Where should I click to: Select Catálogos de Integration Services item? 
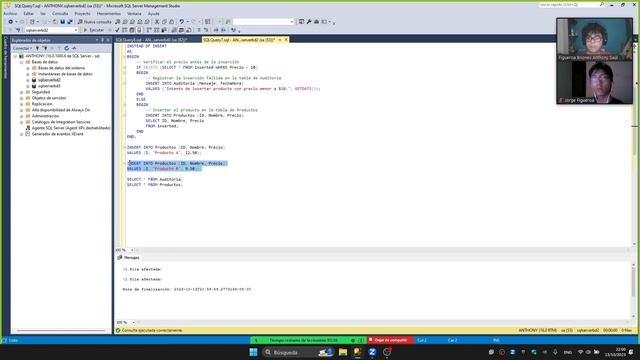61,122
